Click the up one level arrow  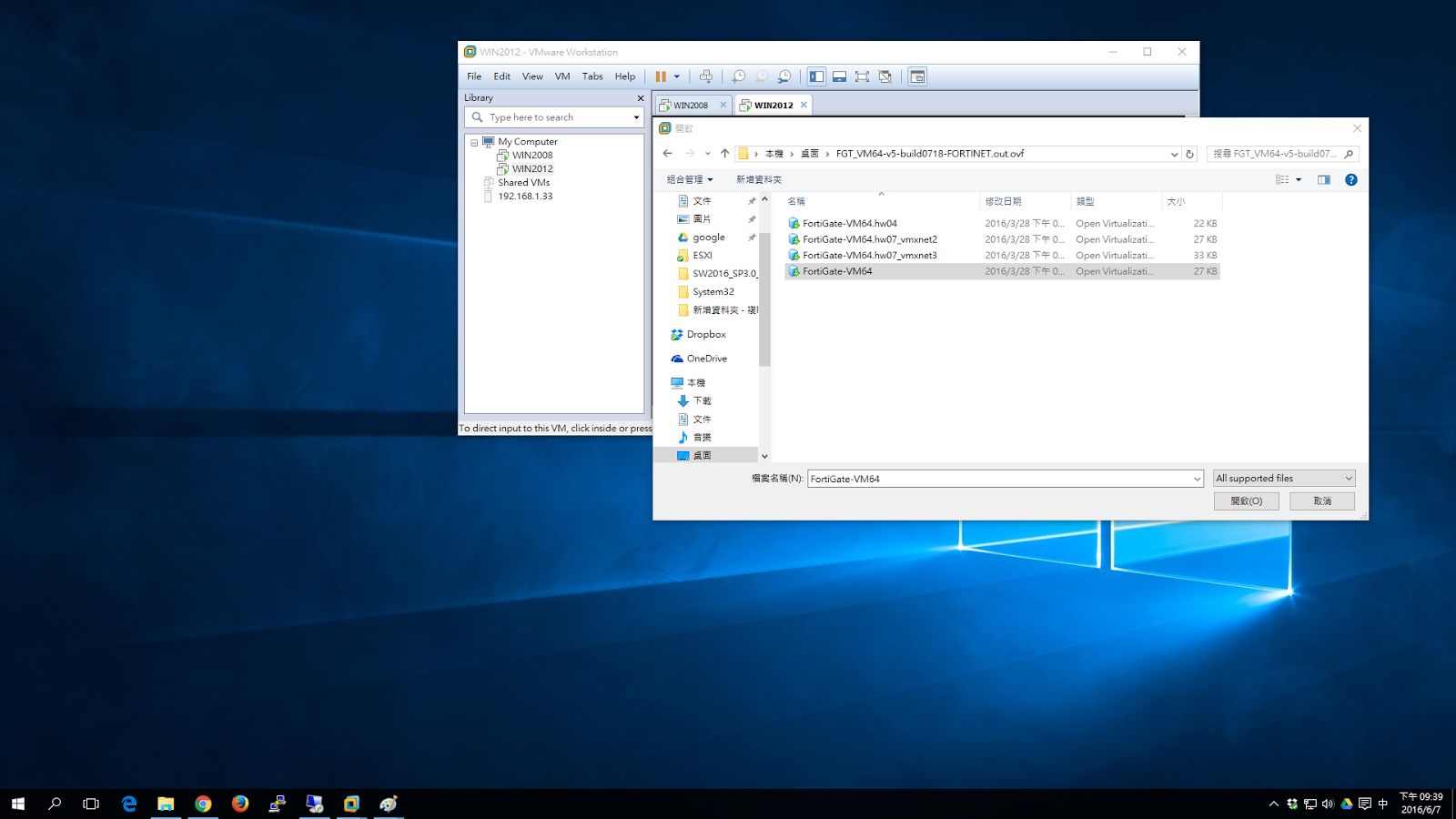pos(724,154)
